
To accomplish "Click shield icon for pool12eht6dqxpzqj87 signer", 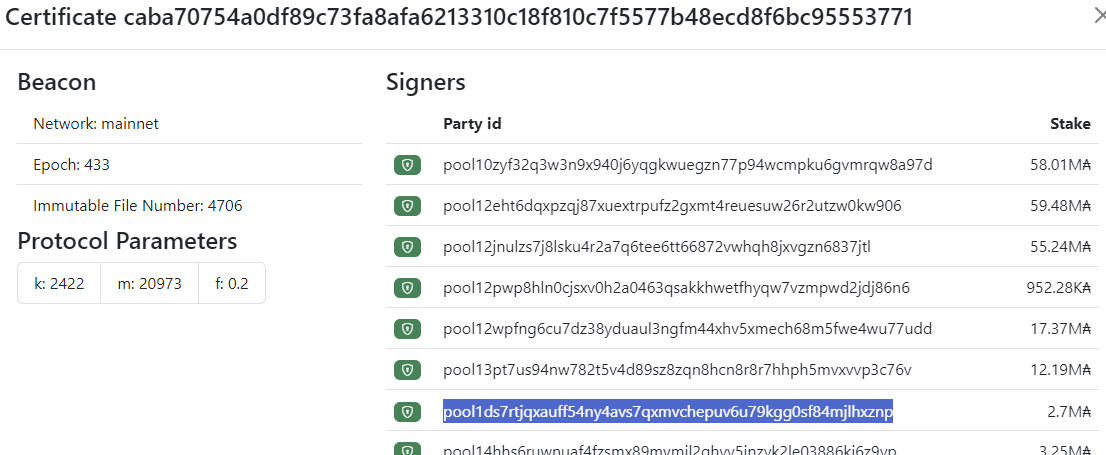I will (407, 206).
